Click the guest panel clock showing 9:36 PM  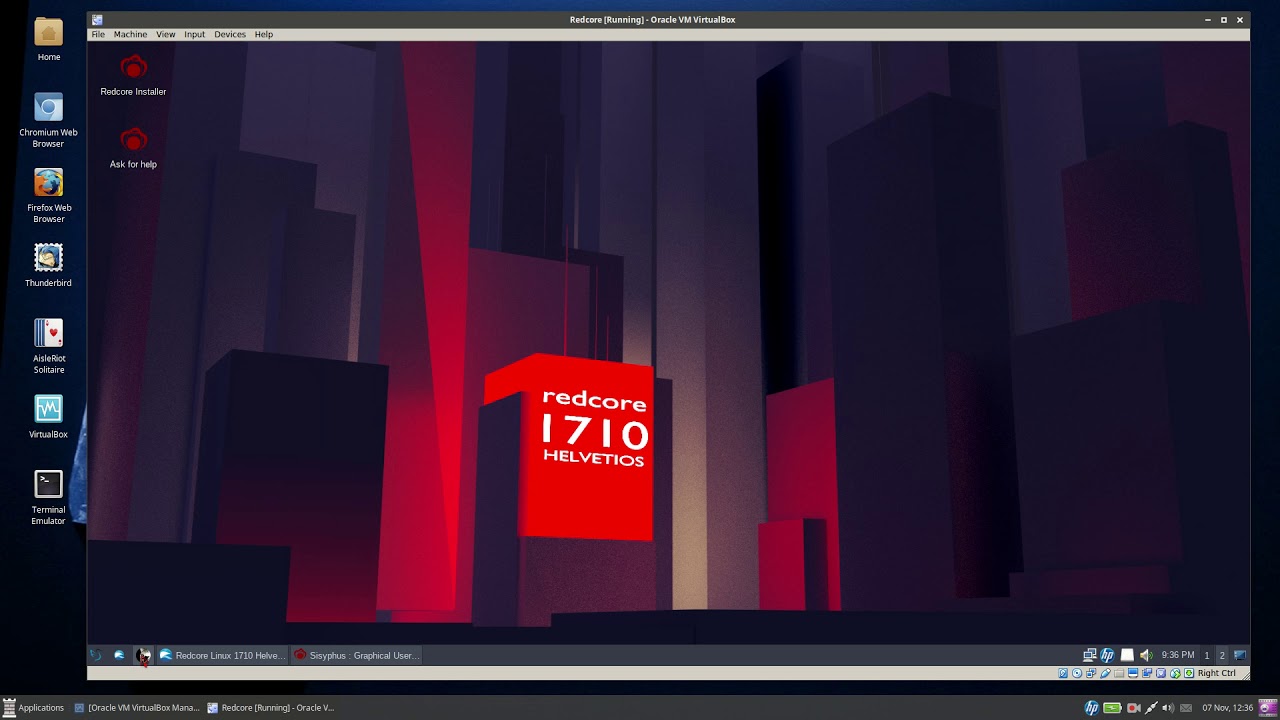(1178, 655)
